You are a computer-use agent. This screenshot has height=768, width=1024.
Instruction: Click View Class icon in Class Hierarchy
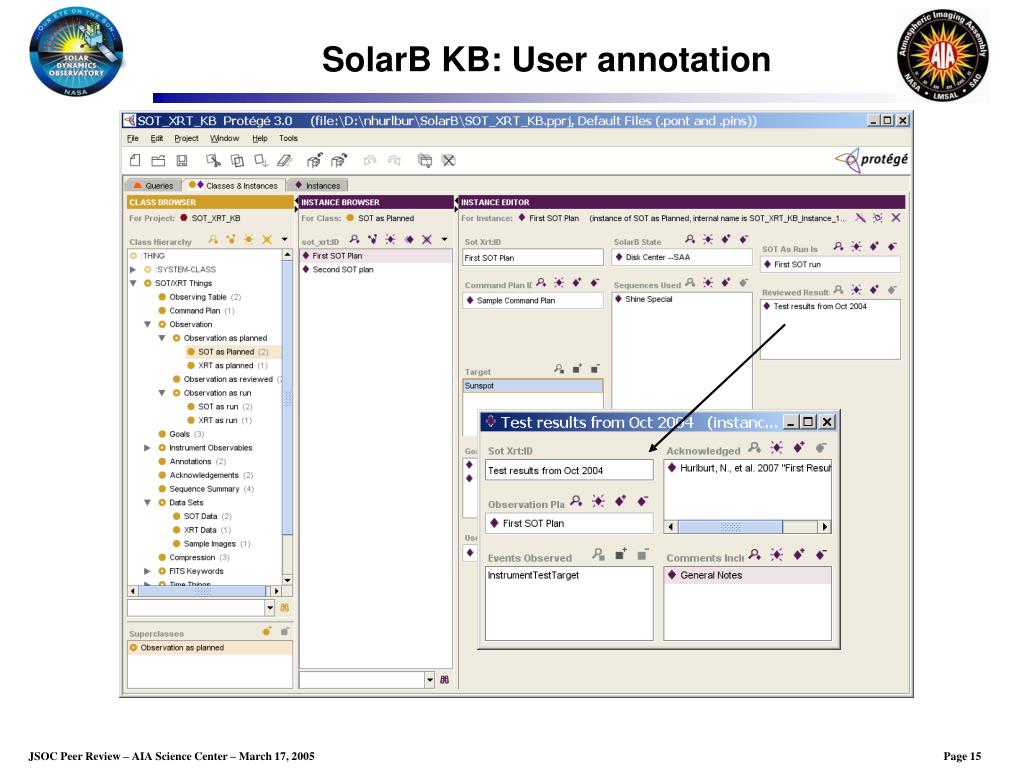213,240
